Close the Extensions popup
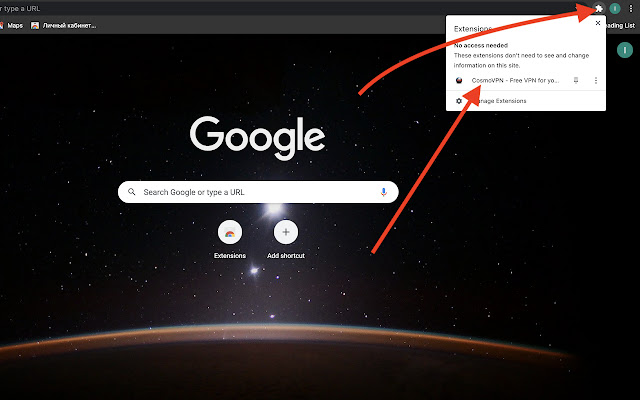Image resolution: width=640 pixels, height=400 pixels. [598, 23]
